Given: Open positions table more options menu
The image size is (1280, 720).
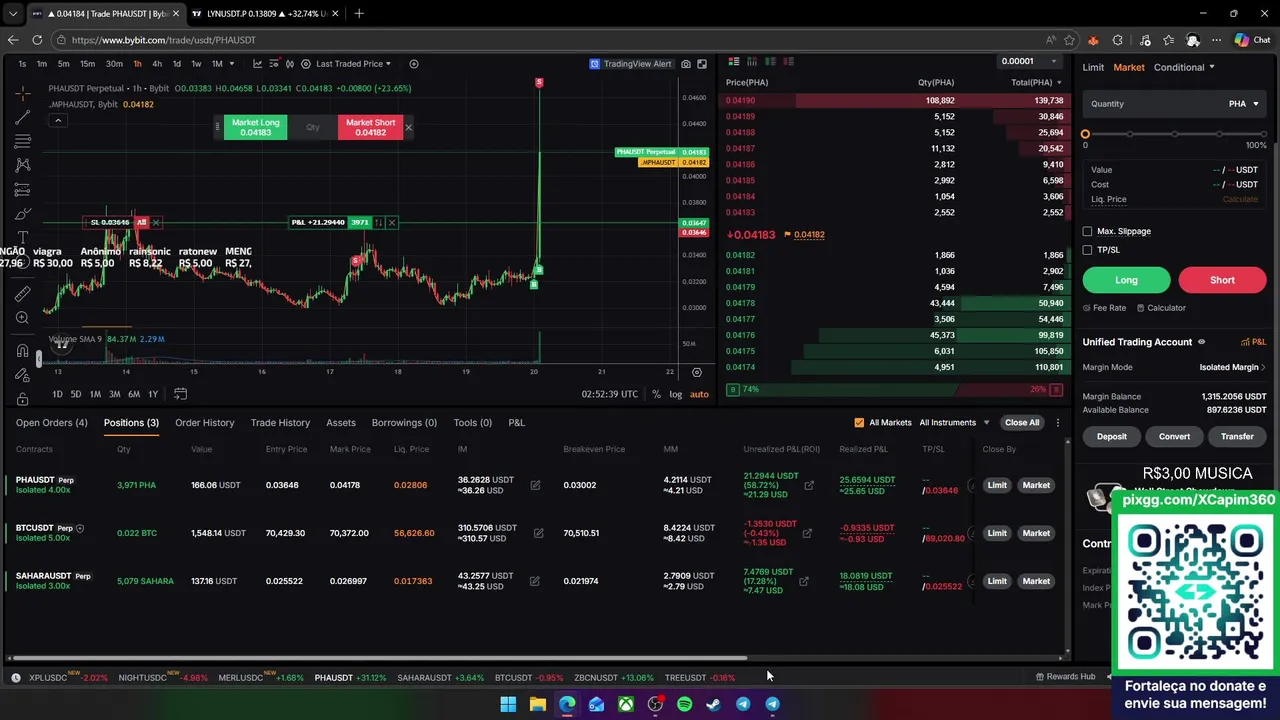Looking at the screenshot, I should [1058, 423].
